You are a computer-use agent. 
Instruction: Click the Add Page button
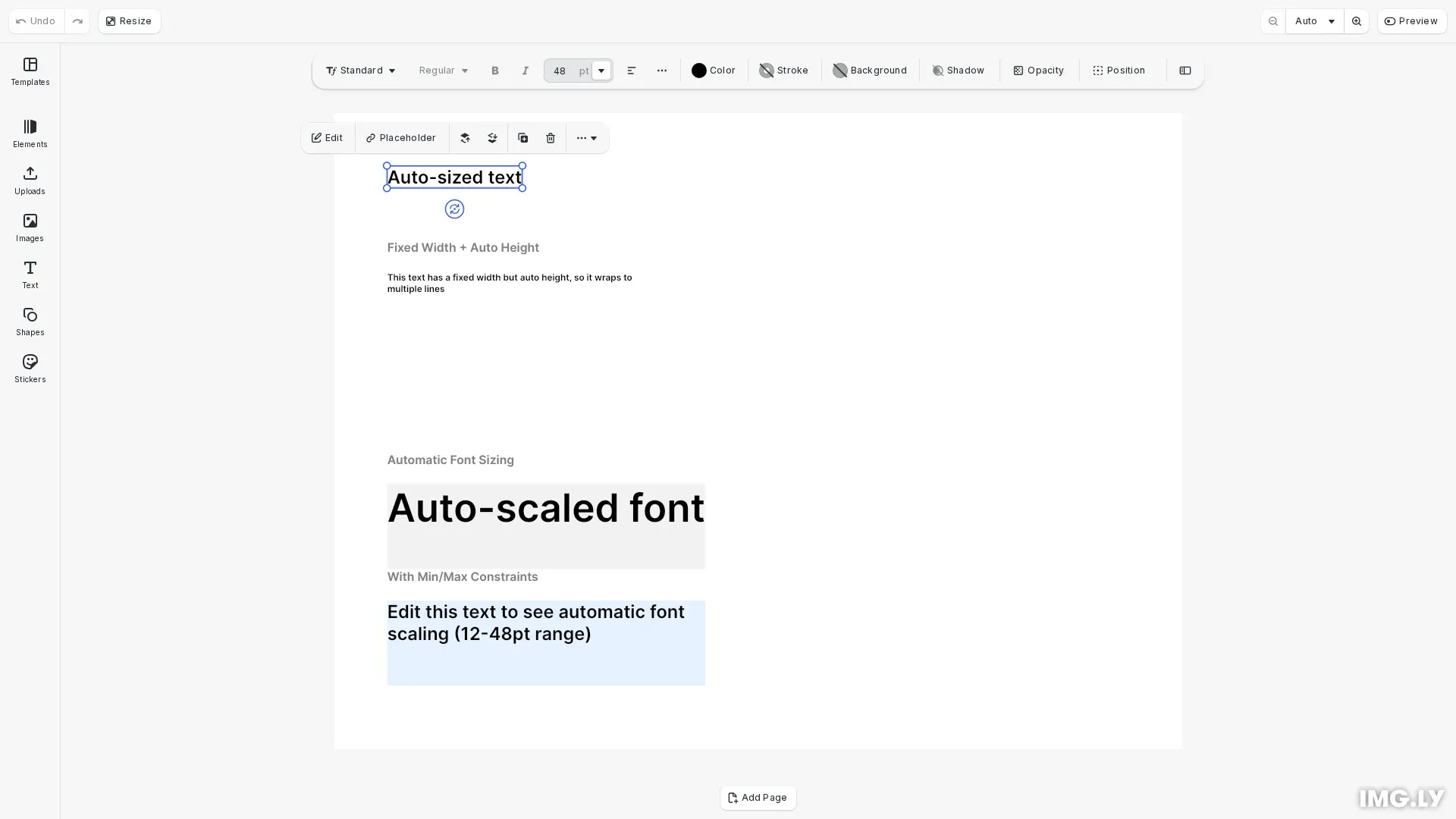click(757, 798)
